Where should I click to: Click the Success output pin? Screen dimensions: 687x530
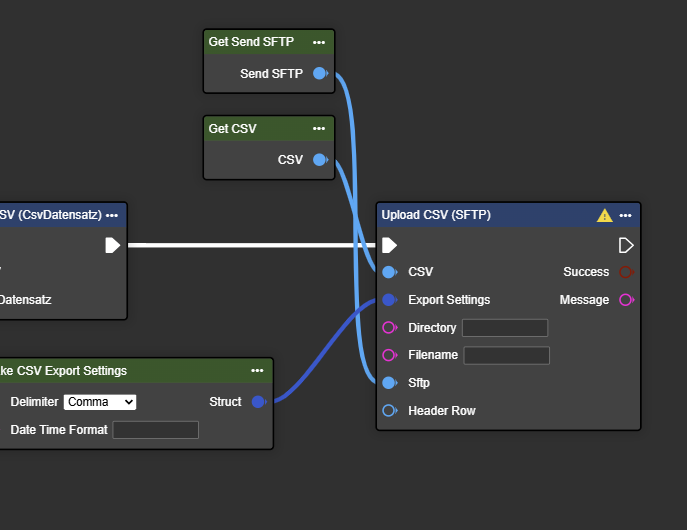pos(626,272)
